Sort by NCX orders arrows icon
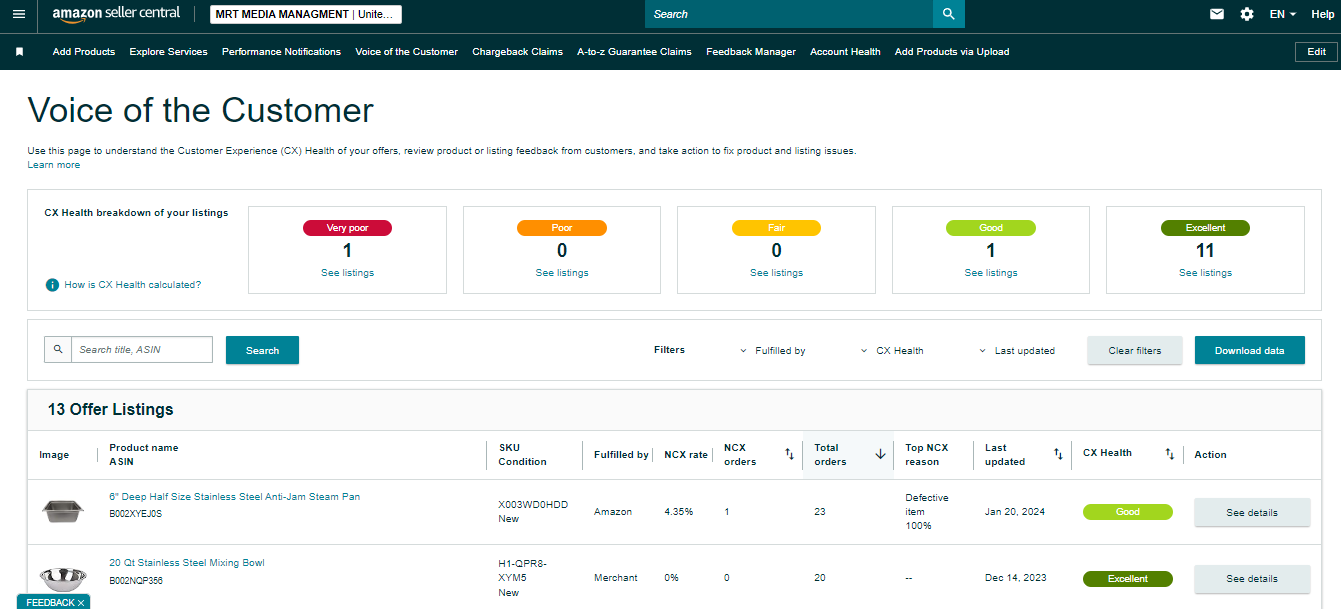The width and height of the screenshot is (1341, 609). 789,454
